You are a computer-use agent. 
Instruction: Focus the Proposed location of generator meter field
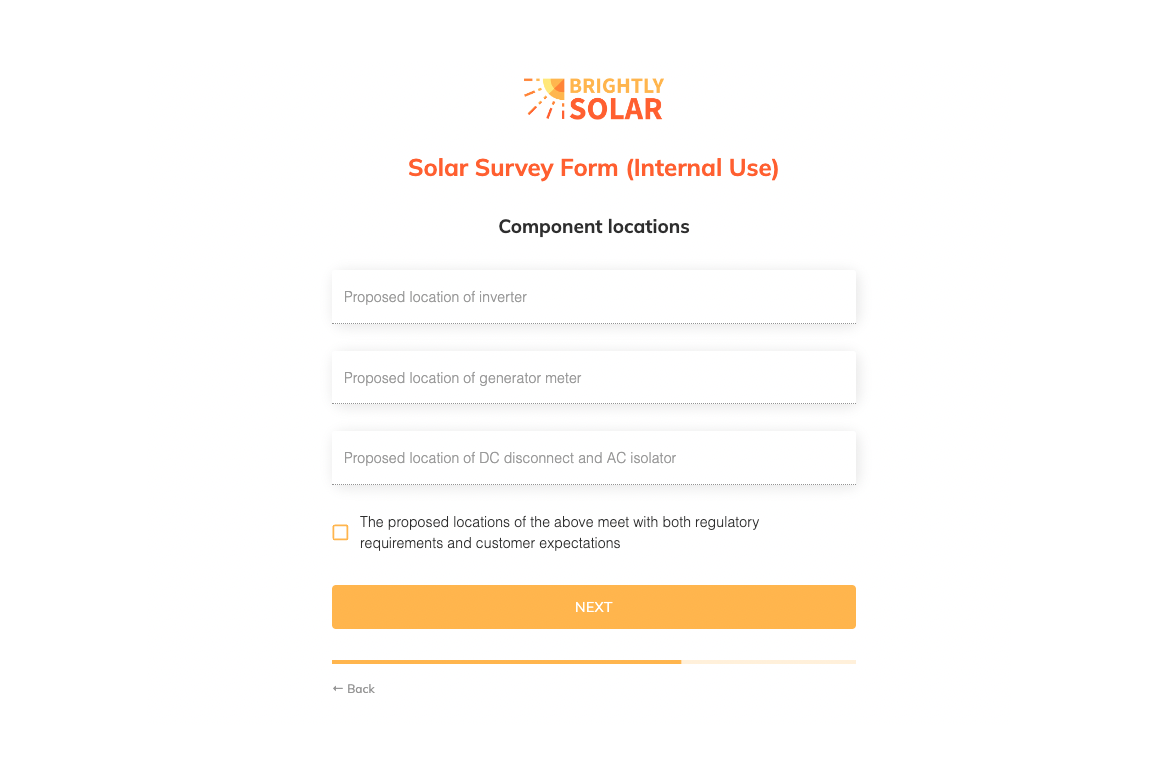(594, 377)
